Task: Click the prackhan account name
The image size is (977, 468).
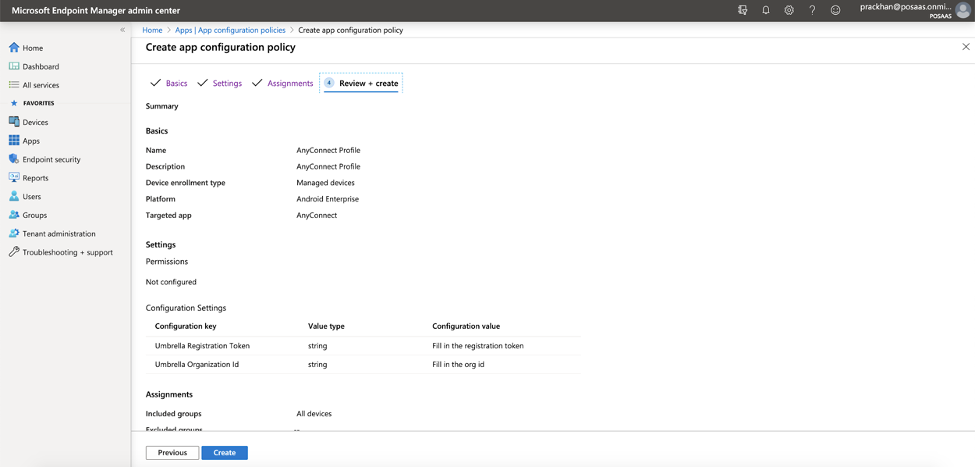Action: tap(906, 7)
